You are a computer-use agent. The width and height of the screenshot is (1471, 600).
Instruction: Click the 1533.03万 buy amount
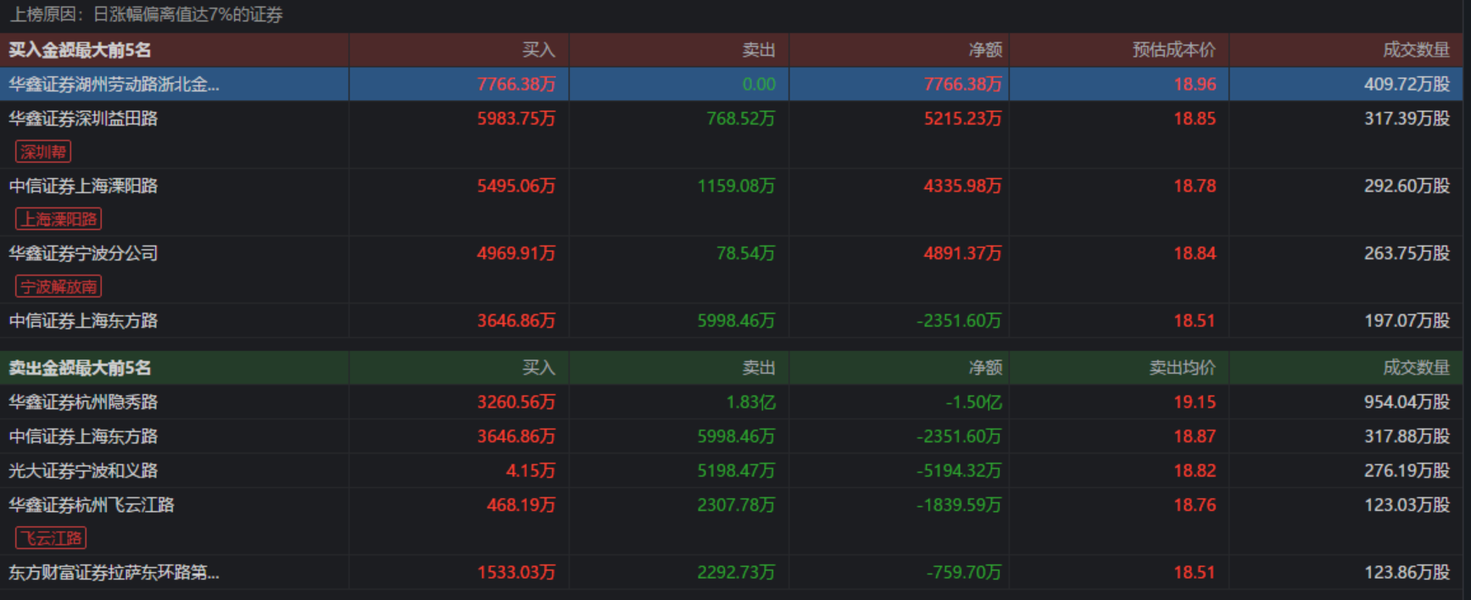point(516,573)
